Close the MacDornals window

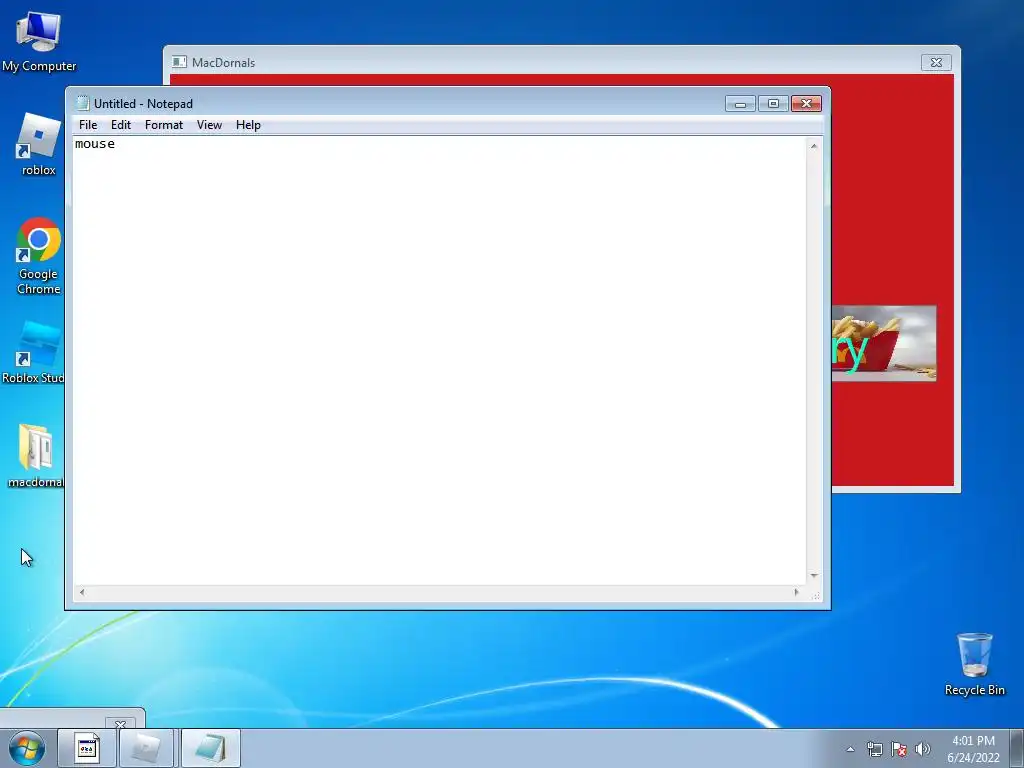(x=936, y=63)
